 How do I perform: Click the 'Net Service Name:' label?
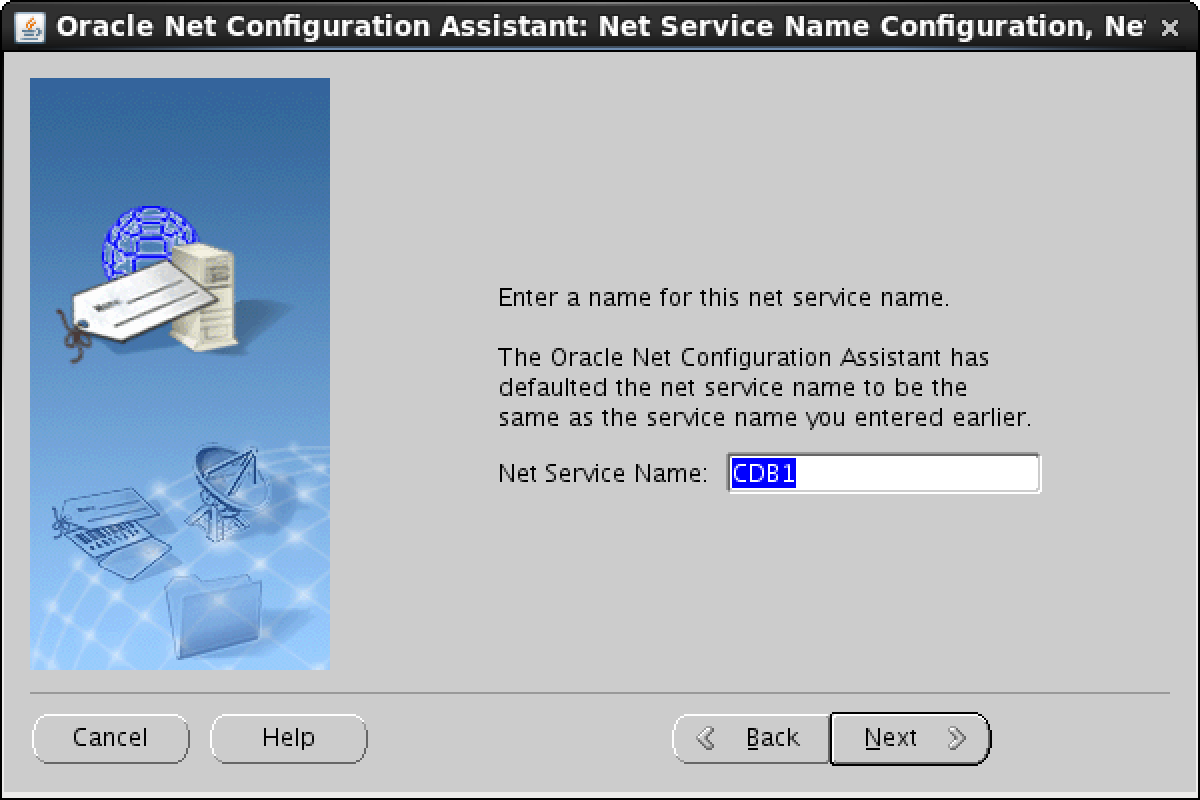(x=603, y=474)
